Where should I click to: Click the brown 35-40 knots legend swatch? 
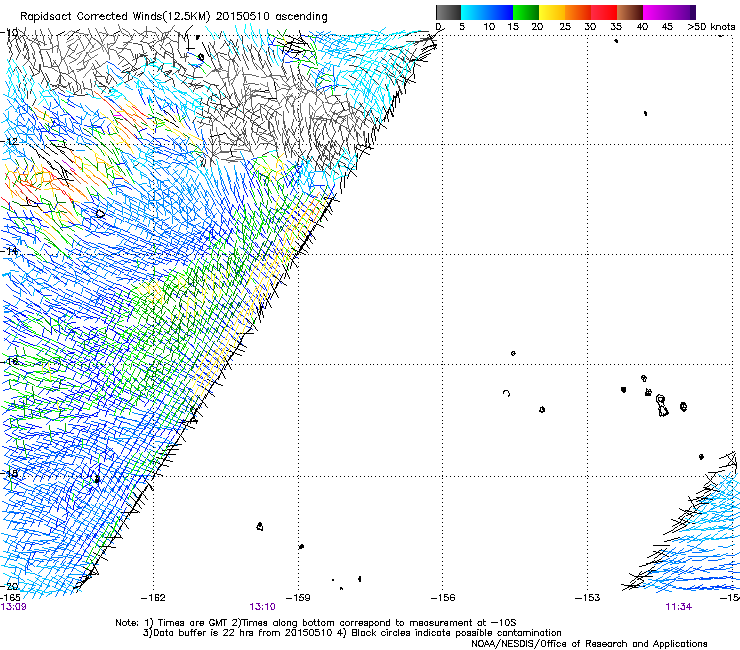630,12
